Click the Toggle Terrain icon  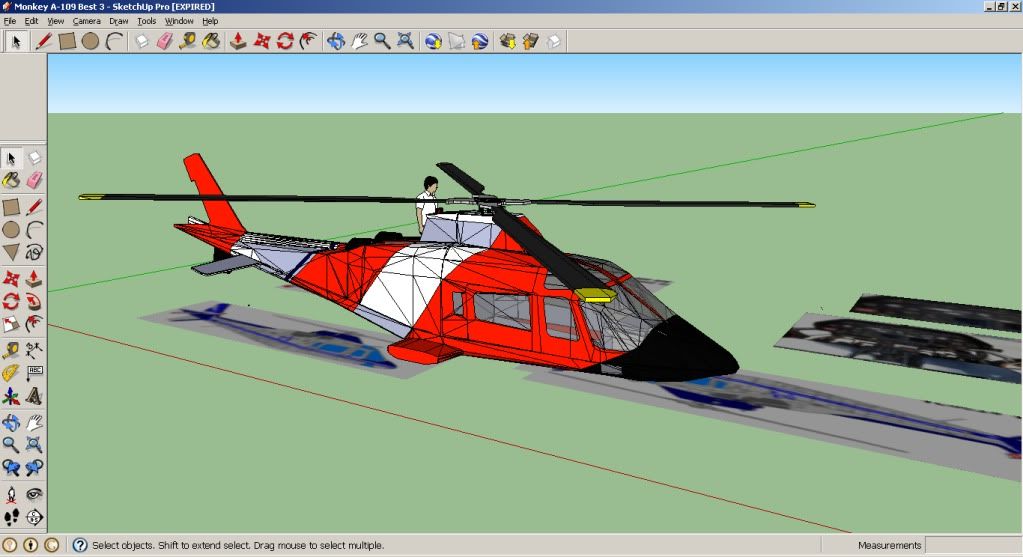tap(457, 41)
